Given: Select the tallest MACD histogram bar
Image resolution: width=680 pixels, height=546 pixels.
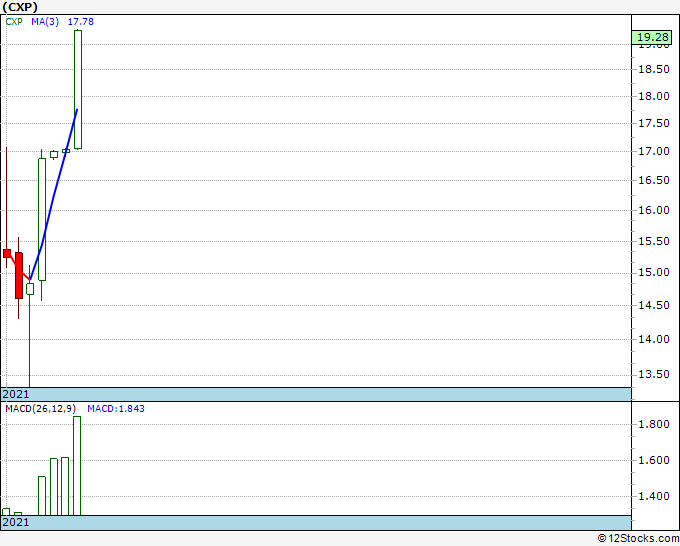Looking at the screenshot, I should coord(77,465).
